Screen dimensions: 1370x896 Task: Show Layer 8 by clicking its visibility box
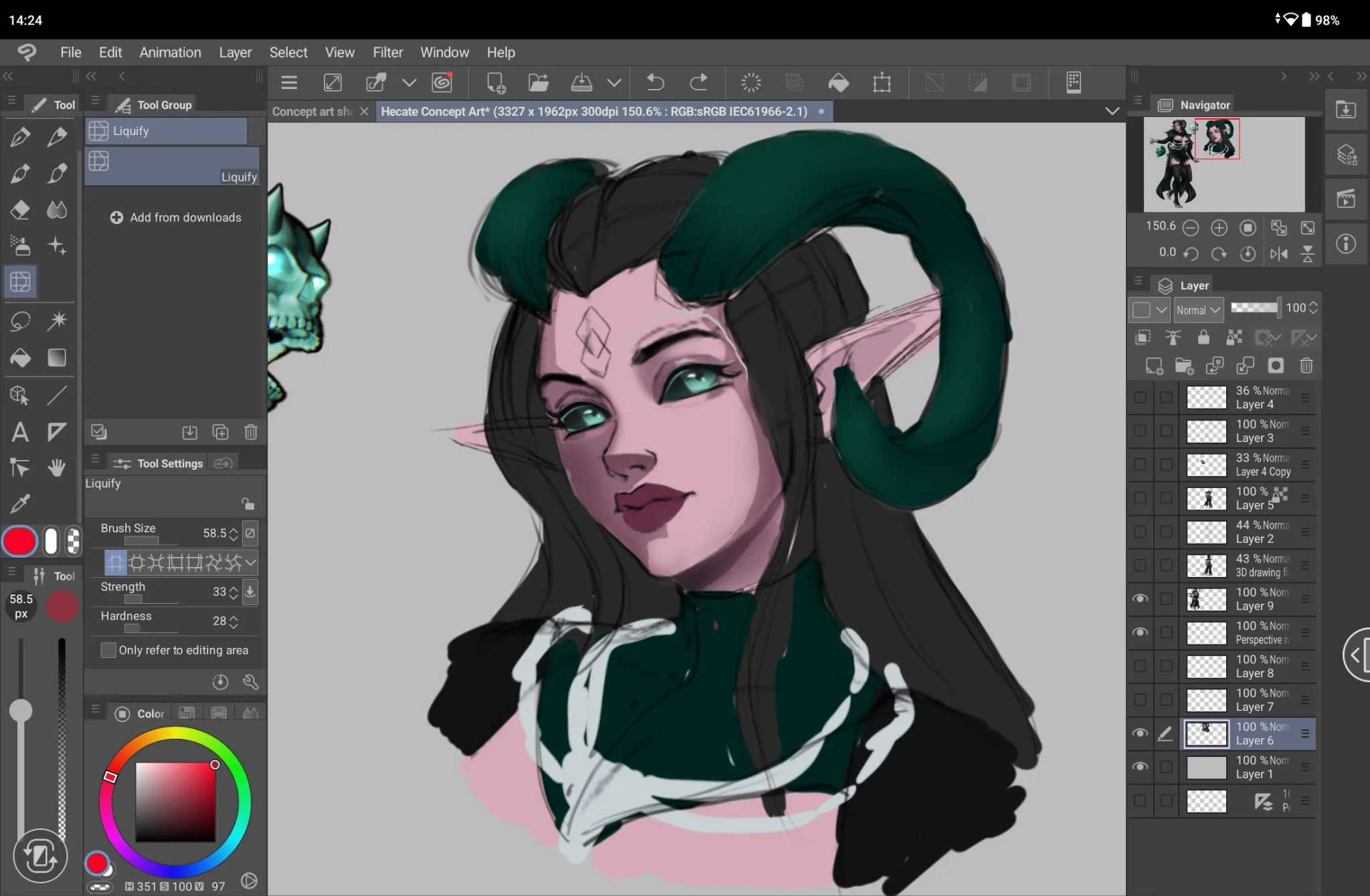pos(1140,666)
